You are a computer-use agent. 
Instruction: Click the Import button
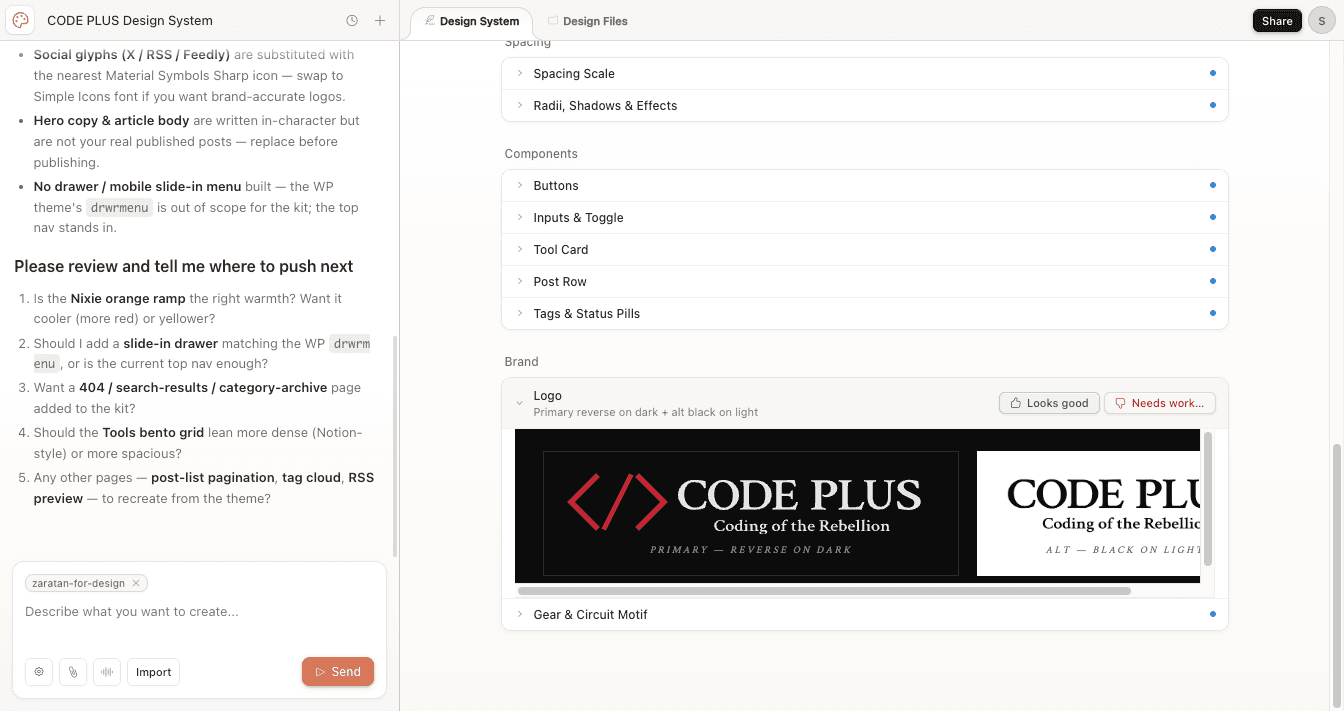point(153,672)
